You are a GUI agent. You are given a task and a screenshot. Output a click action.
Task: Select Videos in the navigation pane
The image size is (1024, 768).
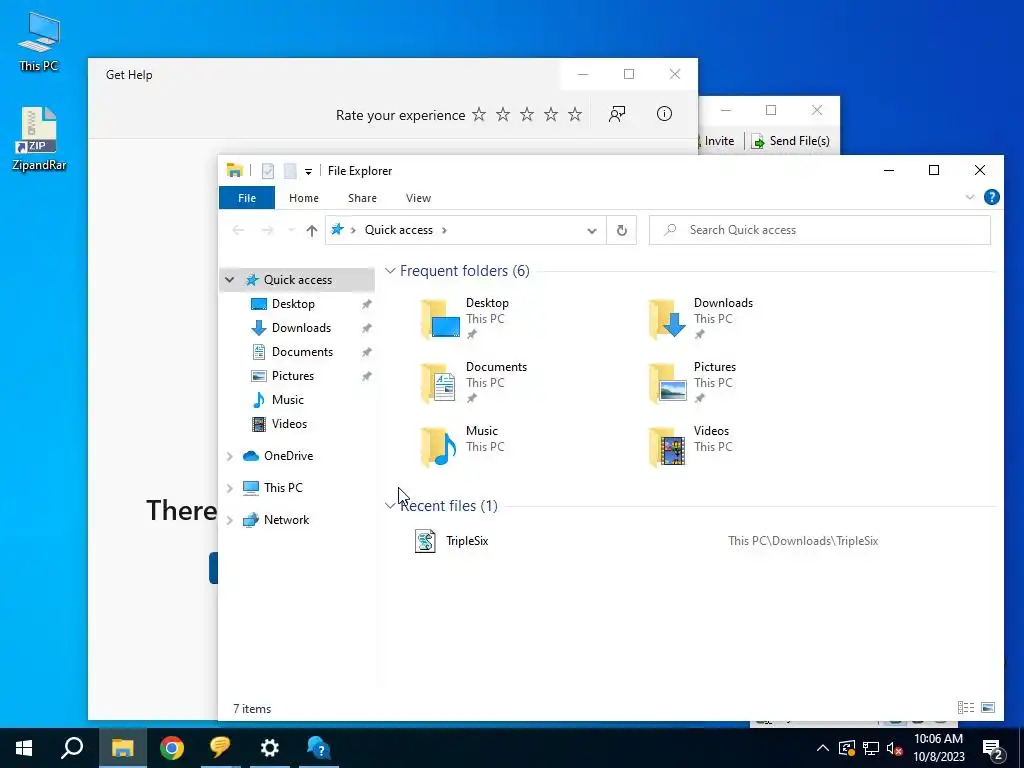coord(289,424)
